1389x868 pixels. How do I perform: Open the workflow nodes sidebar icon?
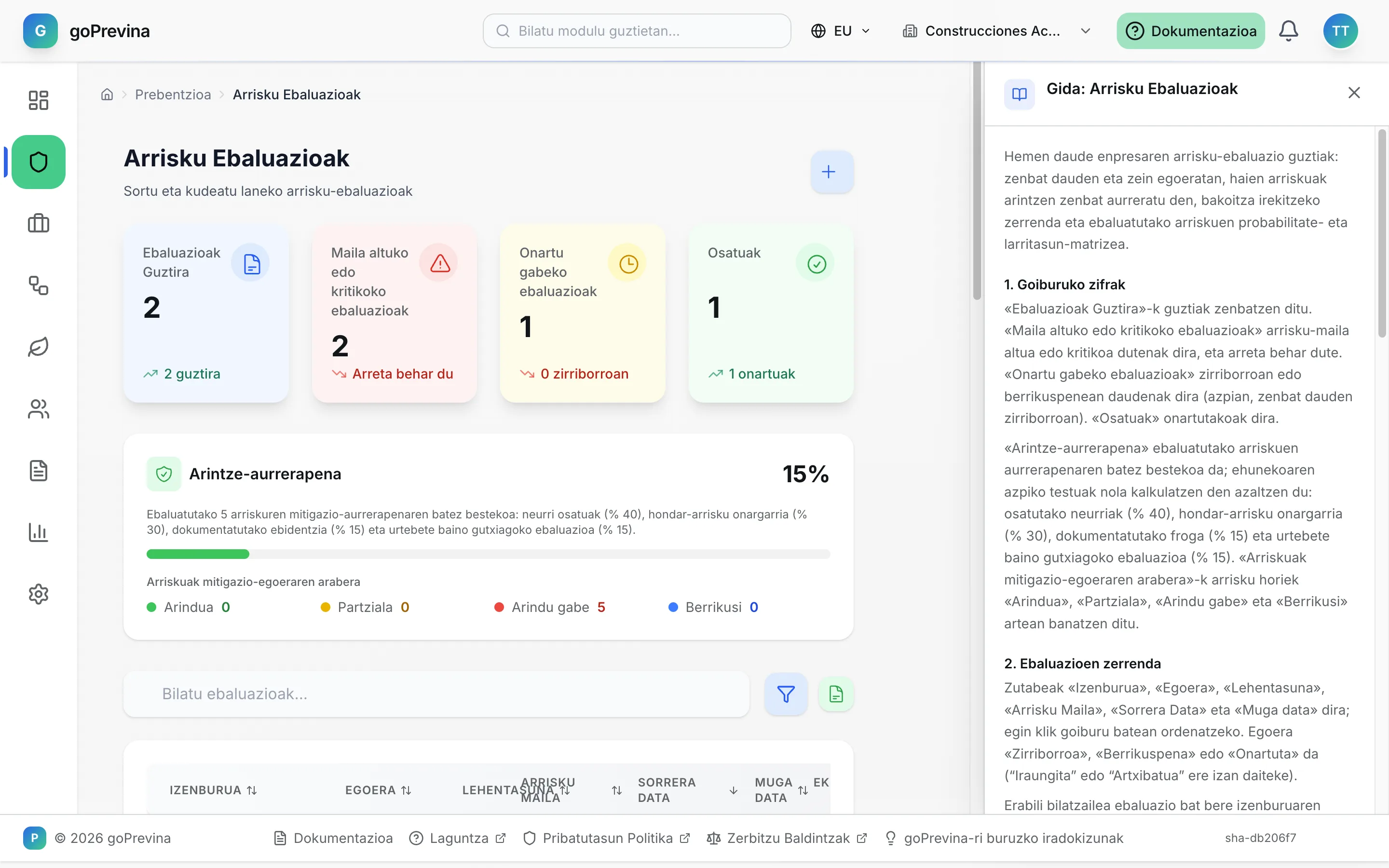[39, 285]
